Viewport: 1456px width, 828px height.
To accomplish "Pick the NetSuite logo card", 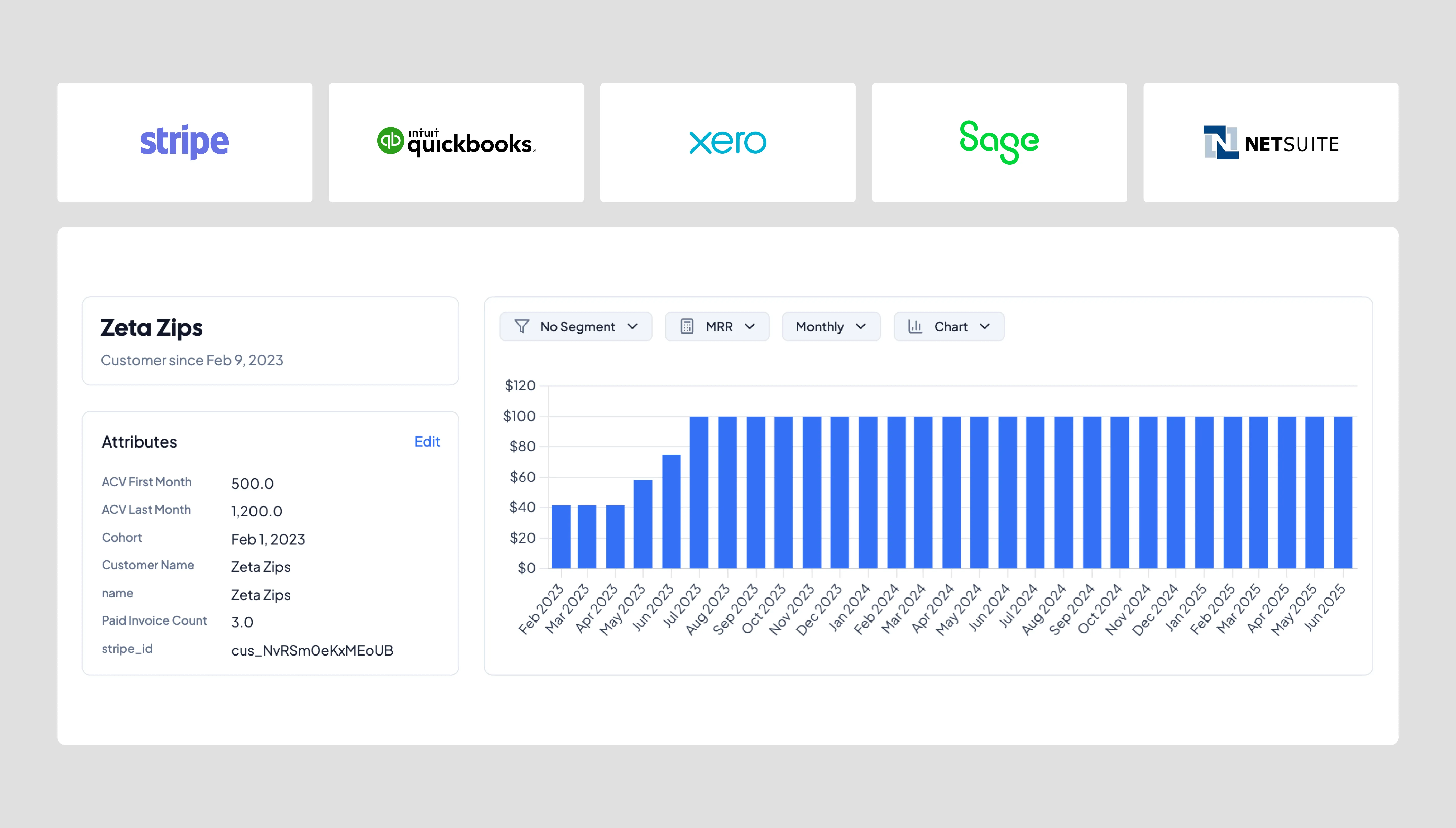I will pyautogui.click(x=1271, y=142).
